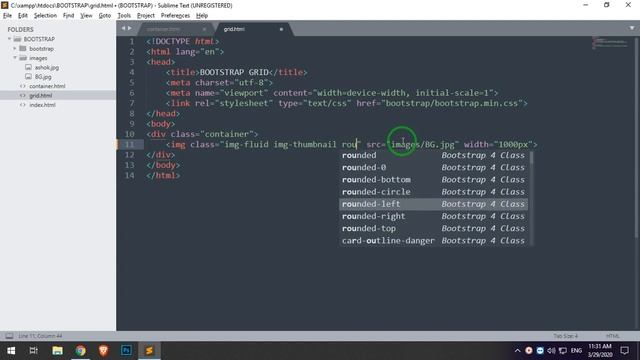The width and height of the screenshot is (640, 360).
Task: Open the notification center icon
Action: pos(624,351)
